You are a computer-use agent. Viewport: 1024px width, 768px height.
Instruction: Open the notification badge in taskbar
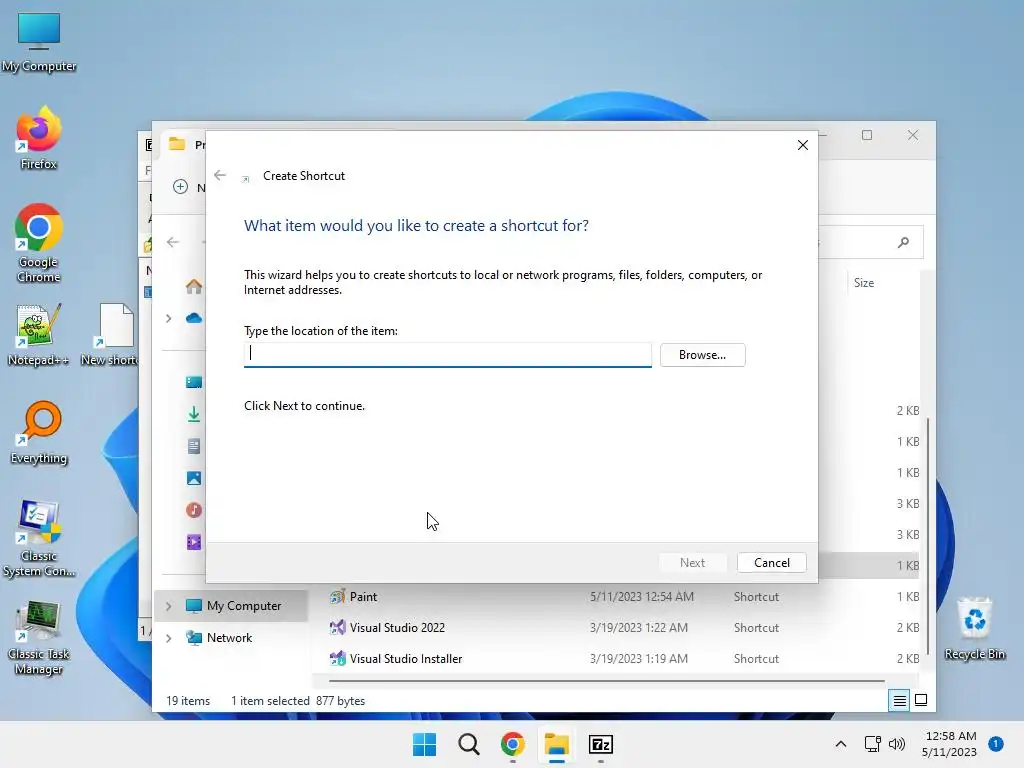coord(996,744)
